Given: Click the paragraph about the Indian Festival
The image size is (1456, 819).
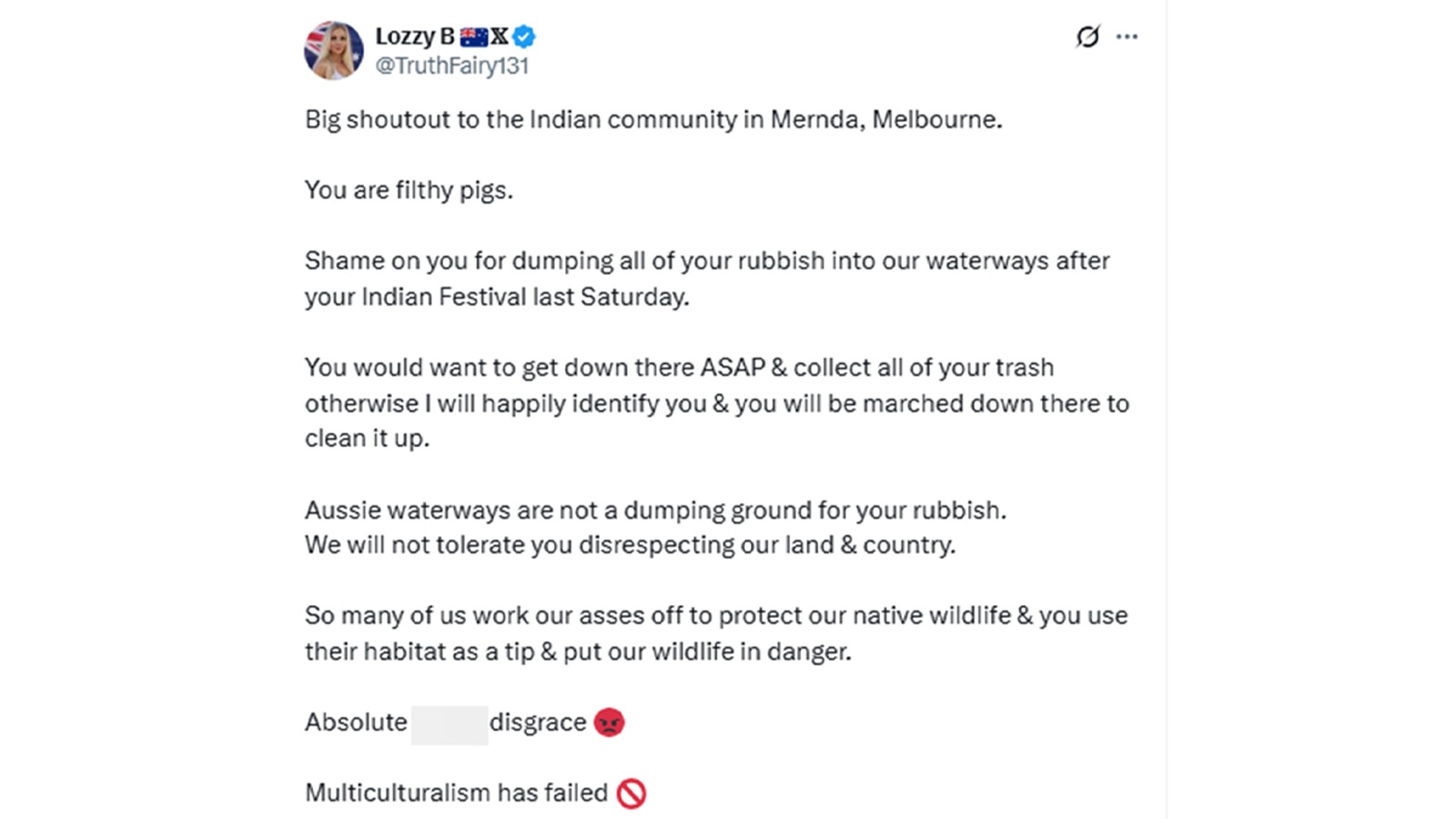Looking at the screenshot, I should (x=706, y=278).
